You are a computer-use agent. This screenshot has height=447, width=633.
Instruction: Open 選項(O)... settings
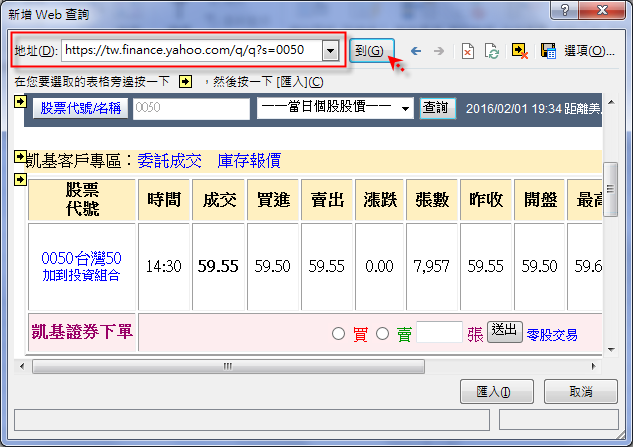click(589, 51)
